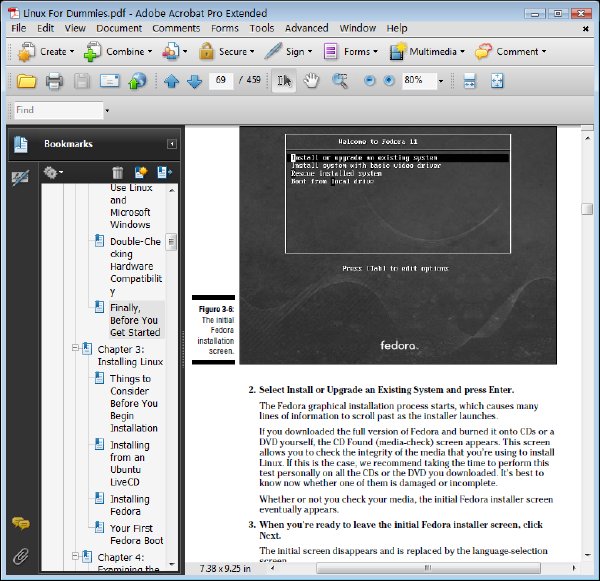The width and height of the screenshot is (600, 581).
Task: Click the document horizontal scrollbar thumb
Action: [x=428, y=568]
